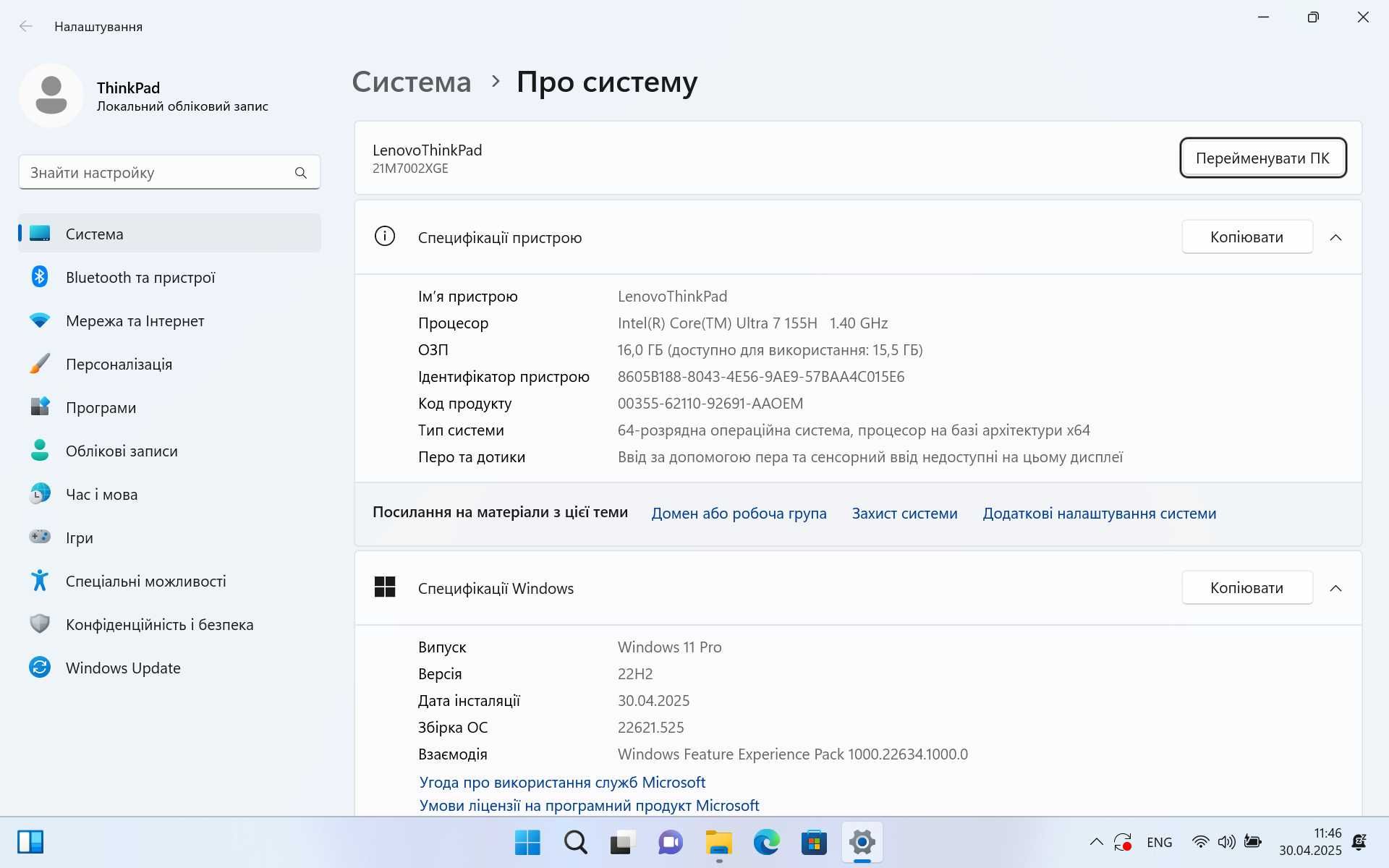Viewport: 1389px width, 868px height.
Task: Switch the ENG input language indicator
Action: pos(1159,843)
